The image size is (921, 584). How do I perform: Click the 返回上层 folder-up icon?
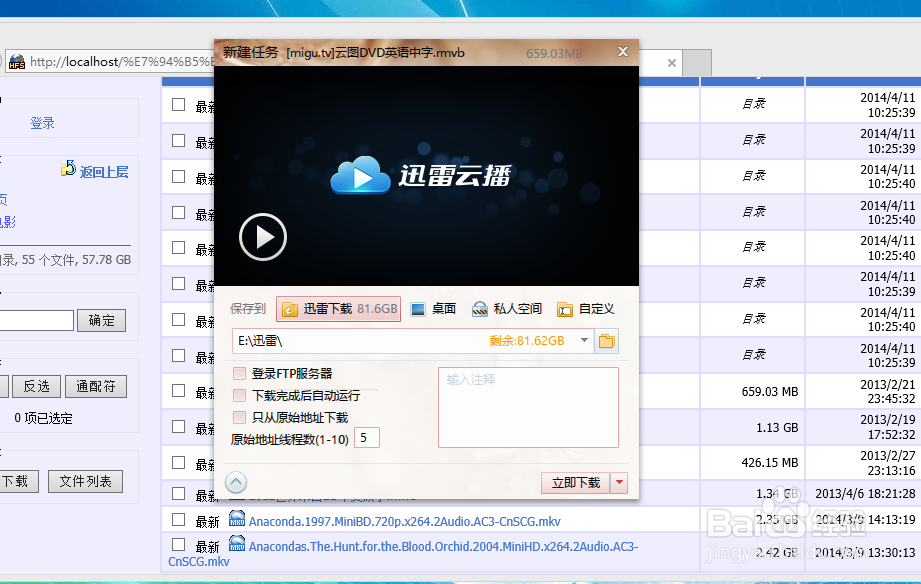click(x=68, y=169)
